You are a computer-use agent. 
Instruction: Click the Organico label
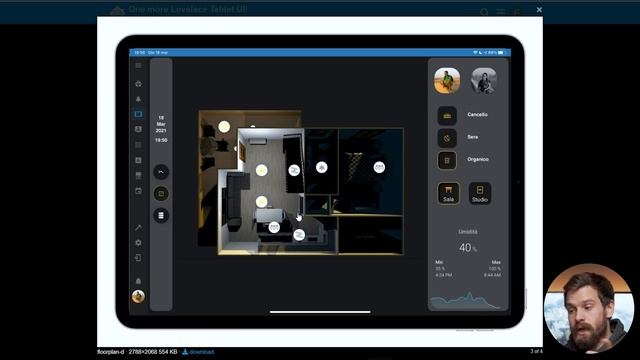click(x=478, y=159)
